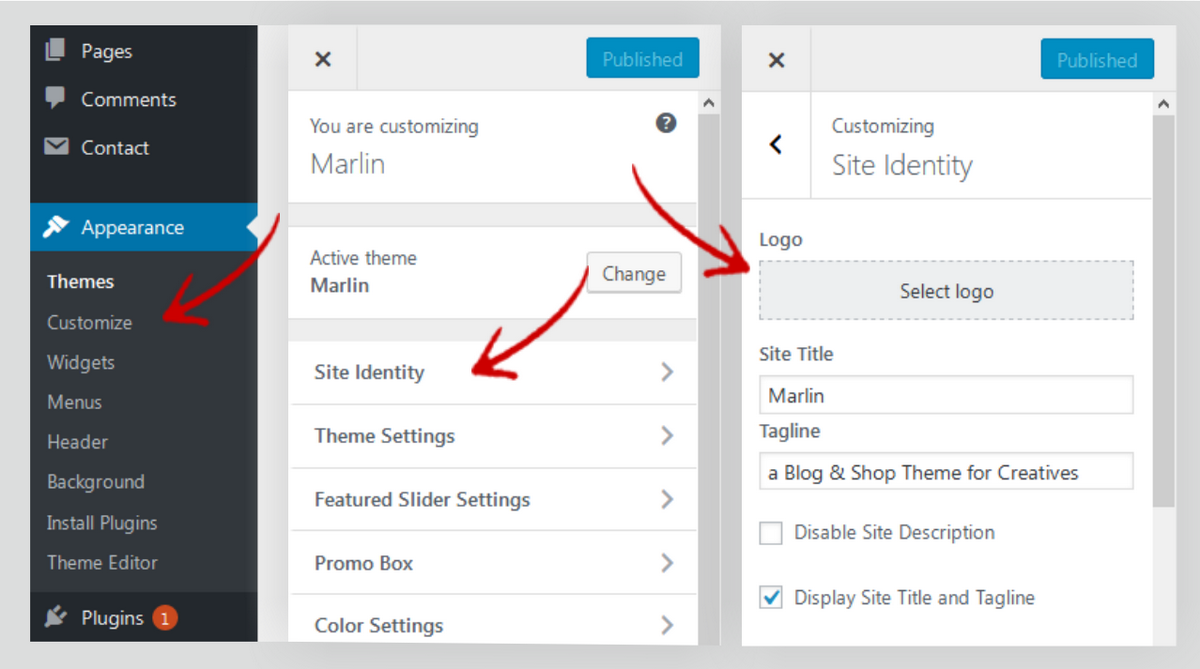
Task: Click the Change theme button
Action: point(634,273)
